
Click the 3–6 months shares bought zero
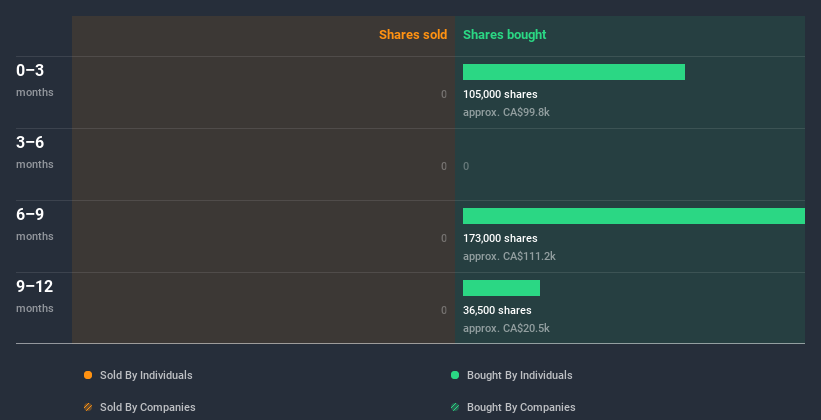(466, 167)
